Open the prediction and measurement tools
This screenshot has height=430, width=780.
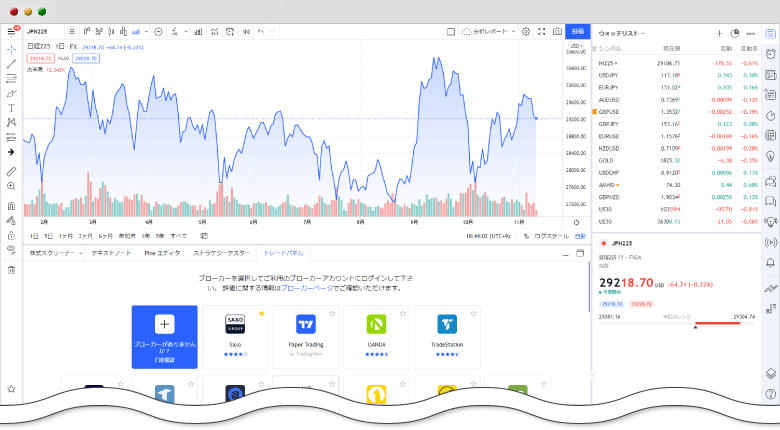[11, 137]
